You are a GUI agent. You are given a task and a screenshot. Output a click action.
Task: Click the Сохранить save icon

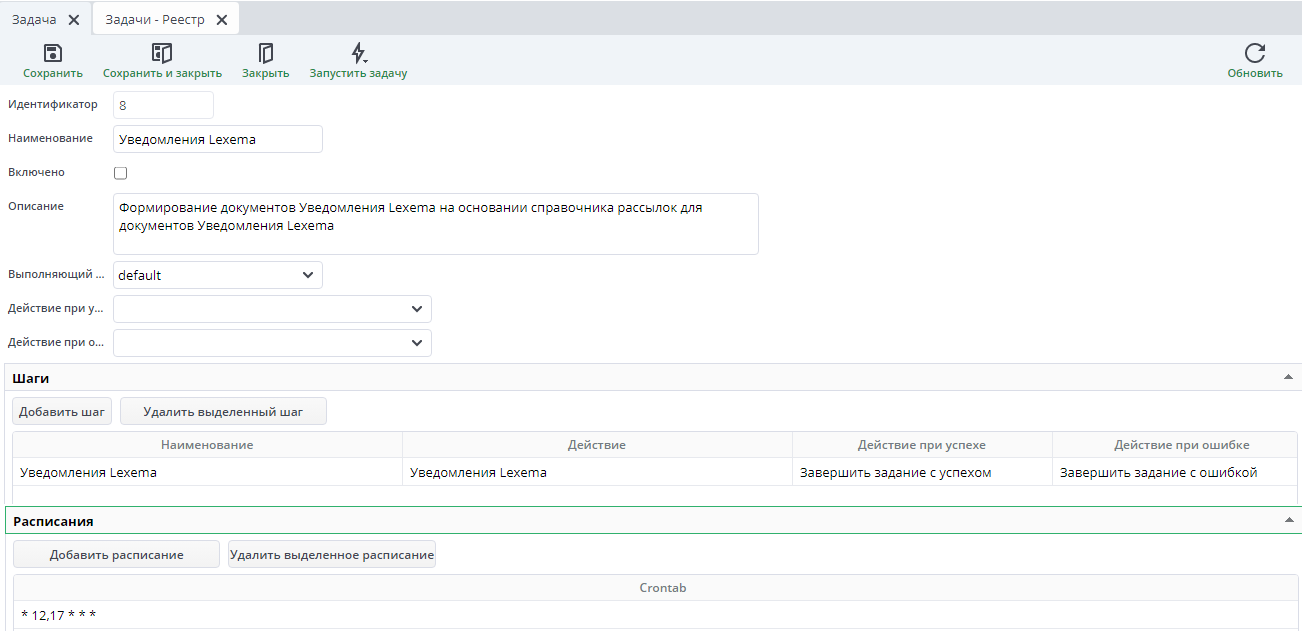tap(53, 53)
